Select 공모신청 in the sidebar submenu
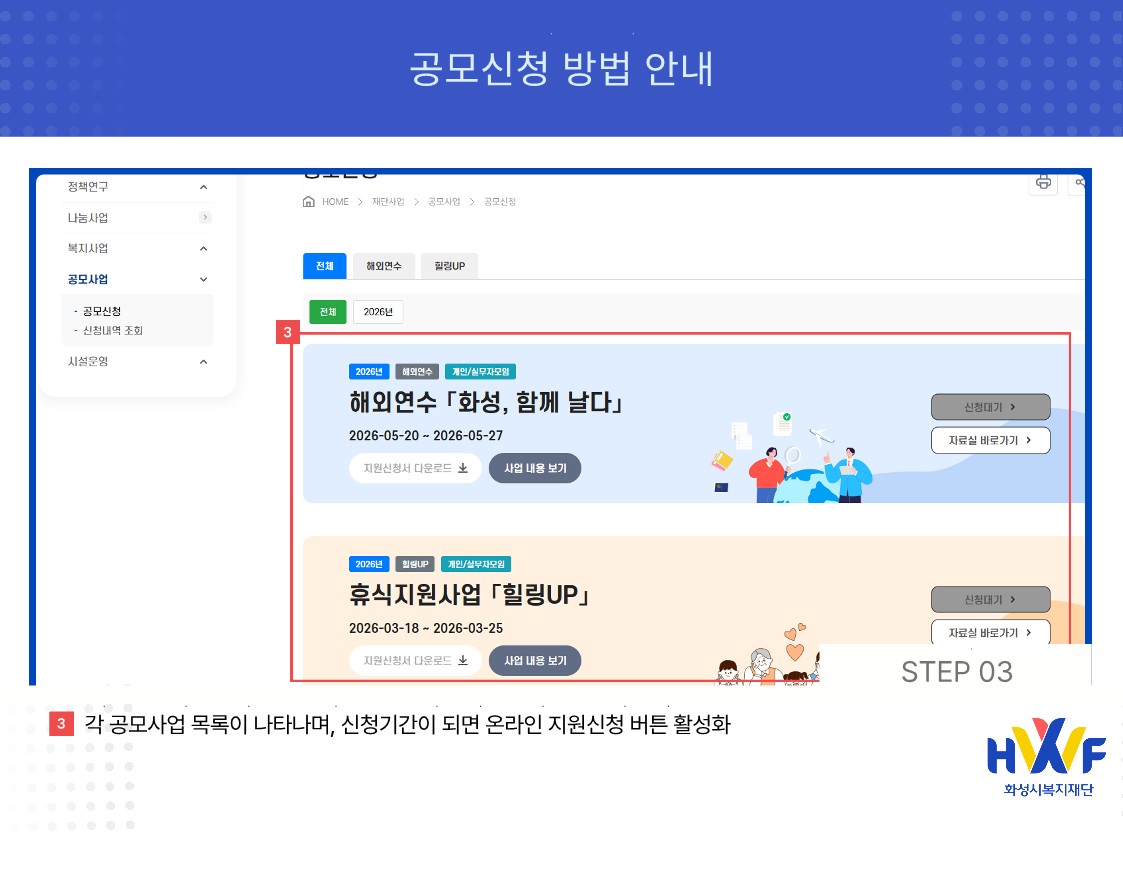 [101, 310]
